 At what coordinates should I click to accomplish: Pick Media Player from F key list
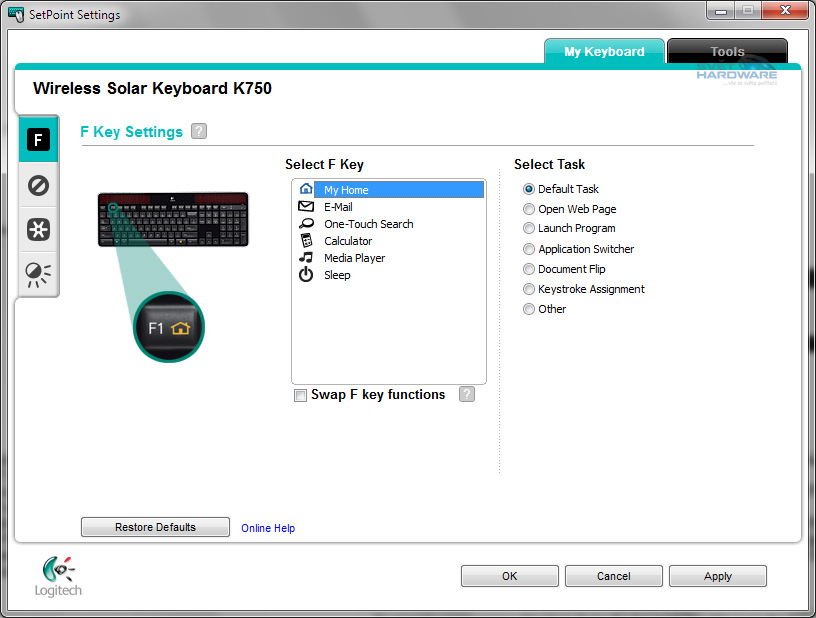[x=354, y=258]
